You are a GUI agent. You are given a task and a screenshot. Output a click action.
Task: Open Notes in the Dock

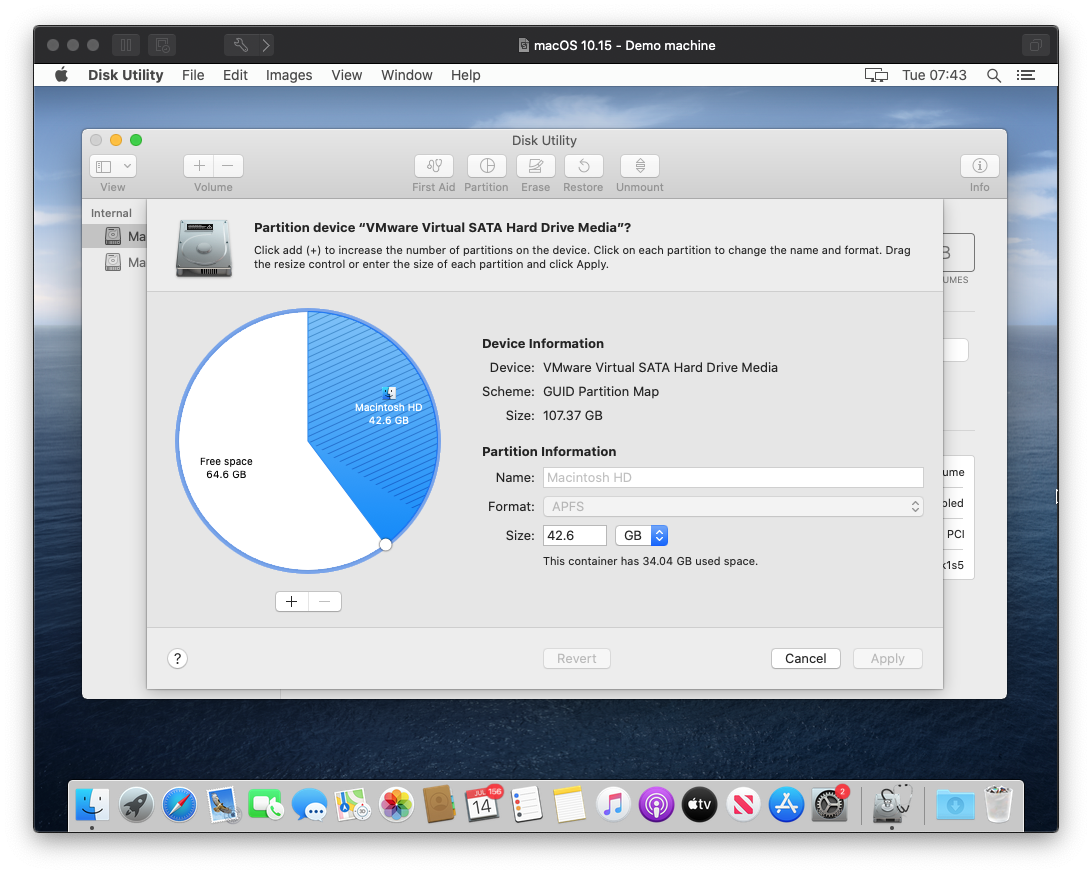click(x=570, y=805)
